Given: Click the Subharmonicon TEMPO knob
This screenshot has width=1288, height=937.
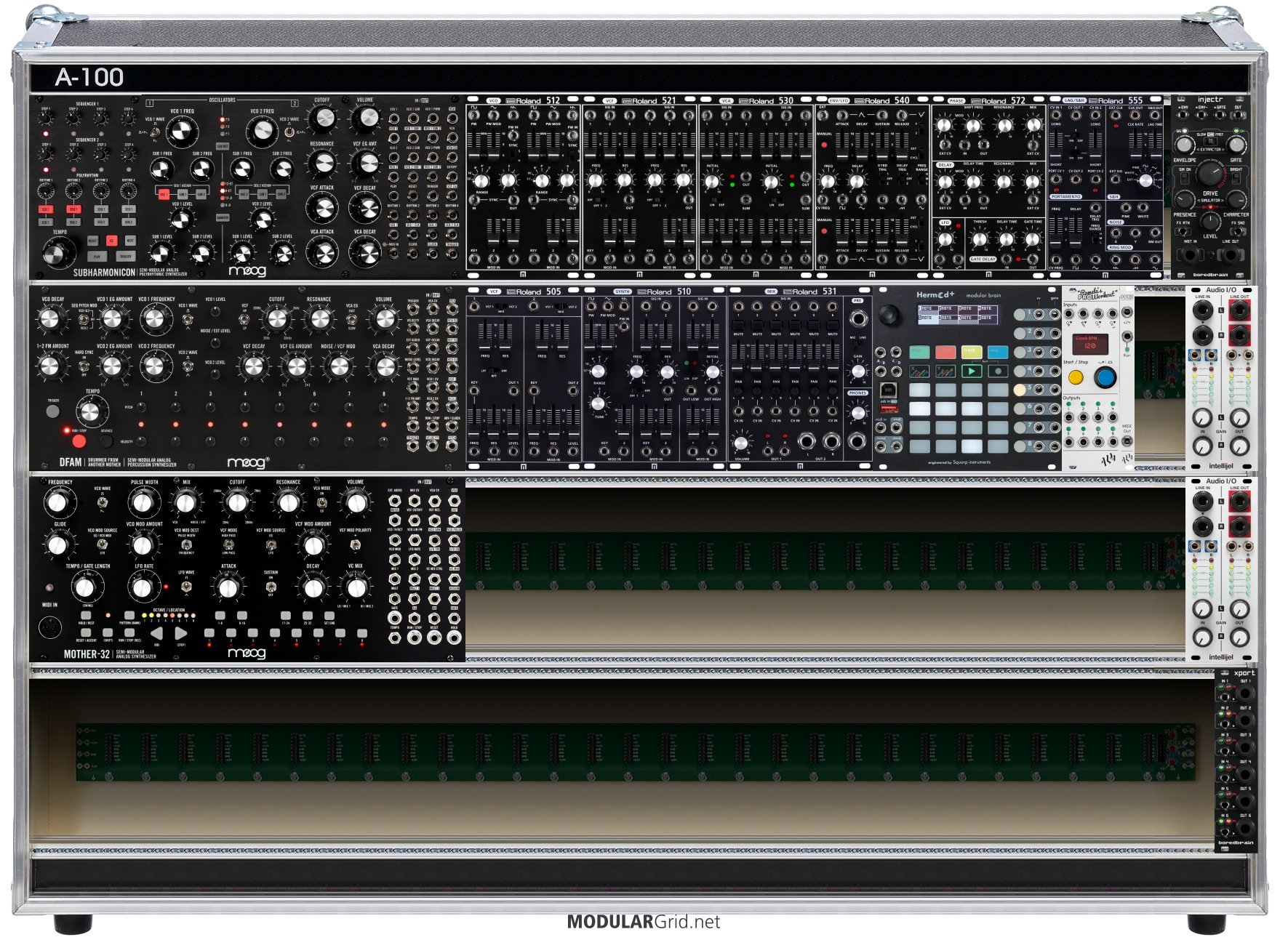Looking at the screenshot, I should (58, 253).
